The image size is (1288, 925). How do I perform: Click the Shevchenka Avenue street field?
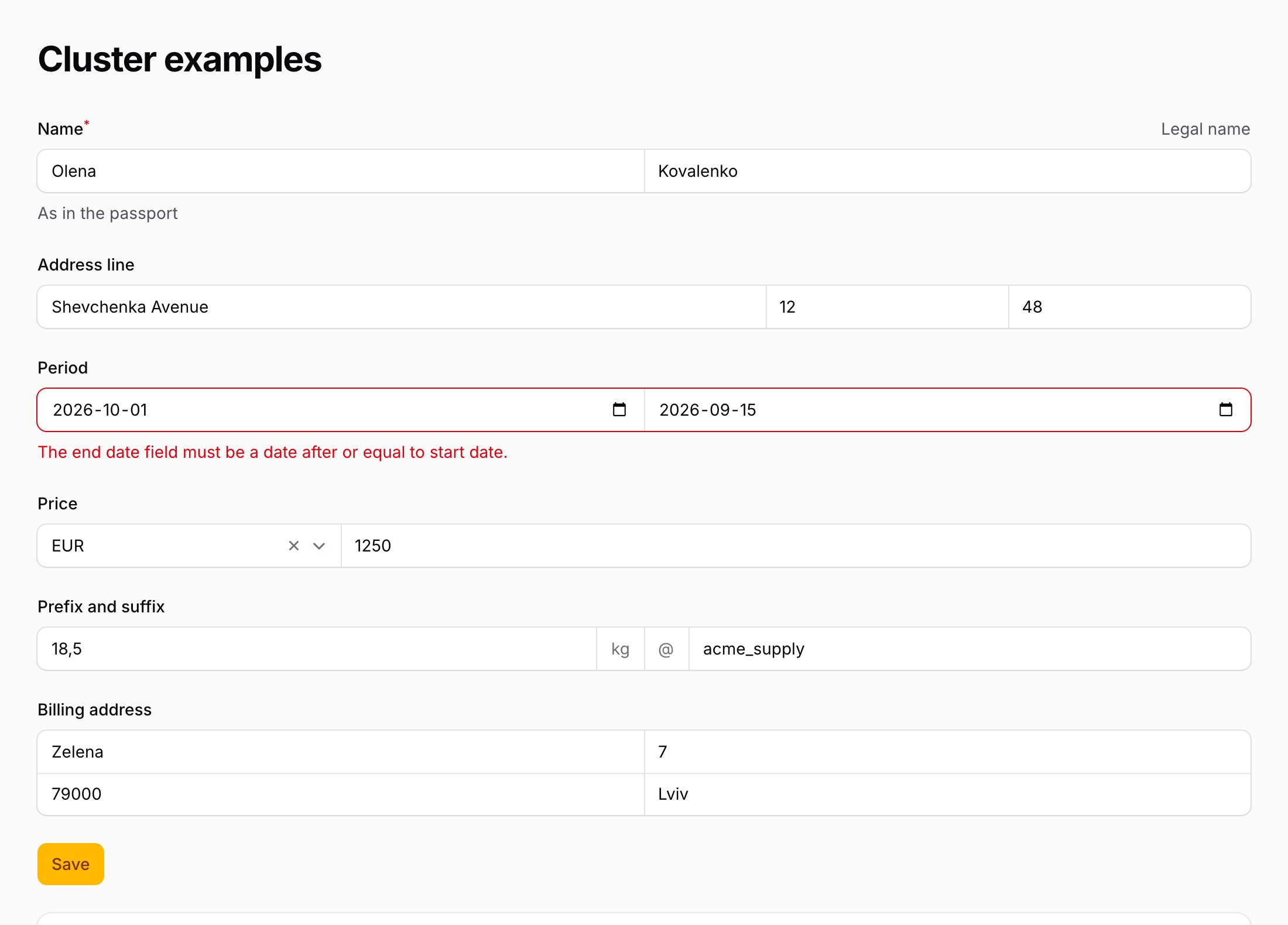[402, 307]
